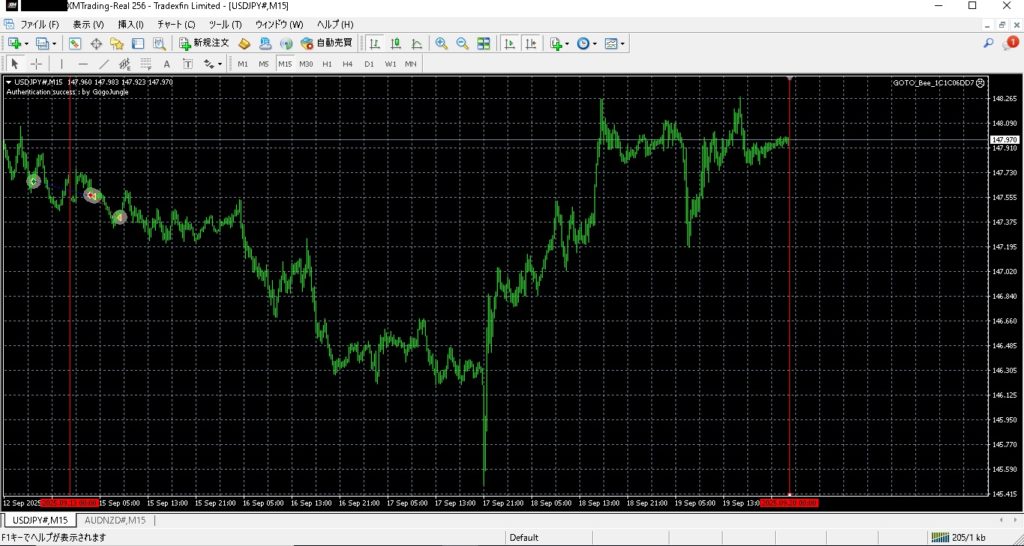Select the horizontal line drawing tool
1024x546 pixels.
click(82, 64)
